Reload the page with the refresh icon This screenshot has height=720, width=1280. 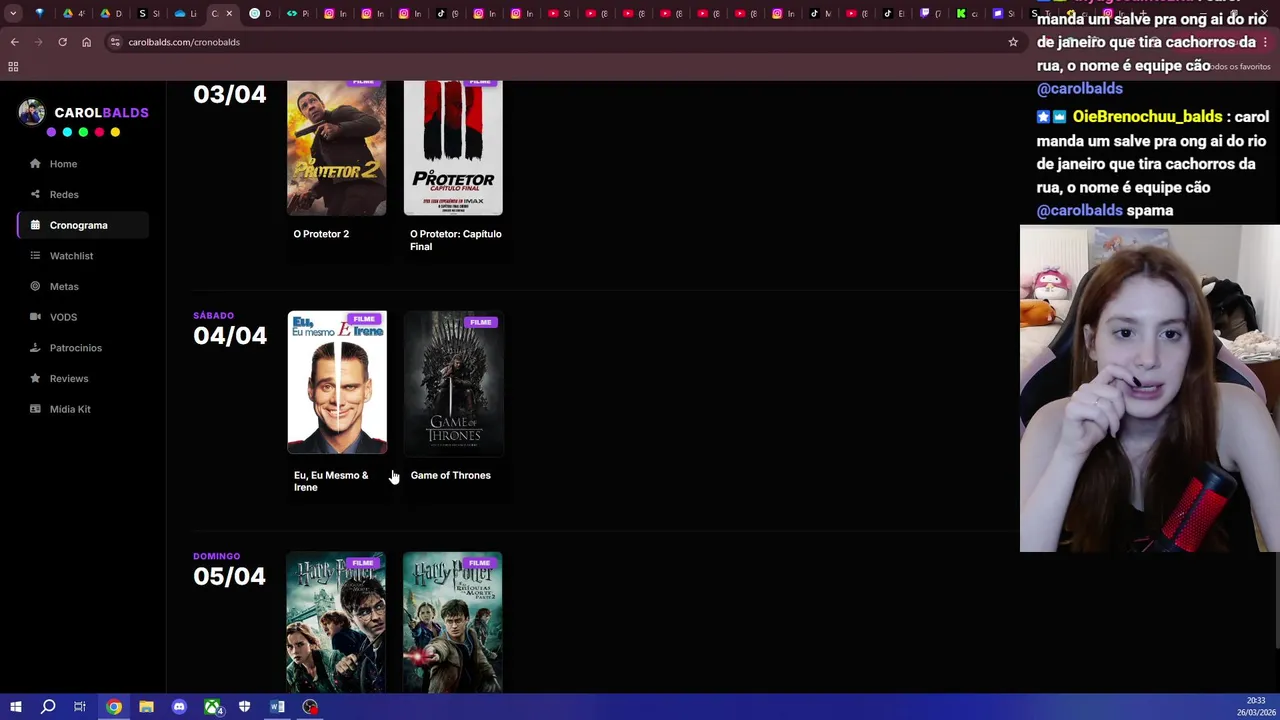(62, 42)
